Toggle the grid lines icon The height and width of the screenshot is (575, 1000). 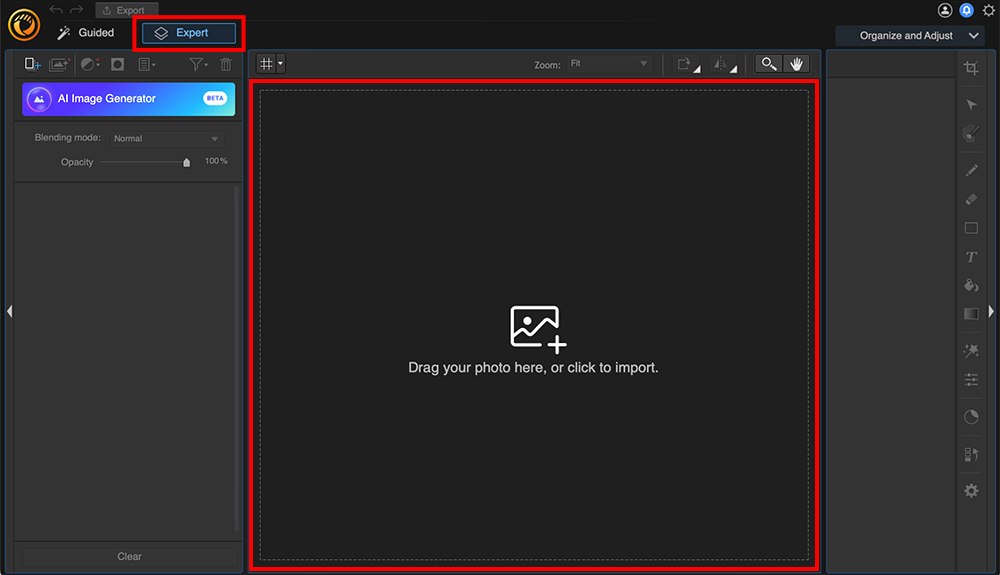[x=267, y=64]
